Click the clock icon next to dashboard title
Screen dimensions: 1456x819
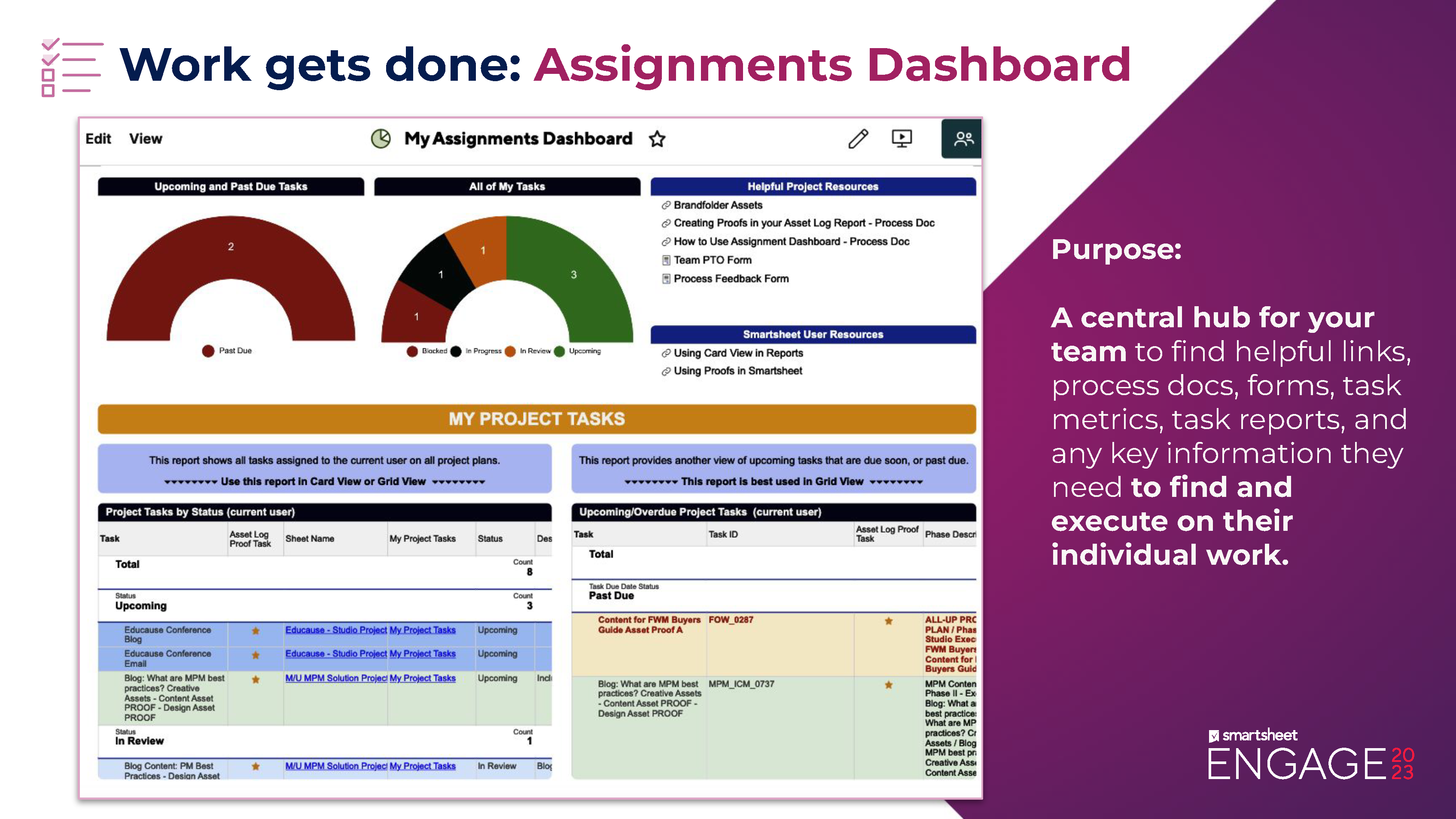click(x=378, y=139)
